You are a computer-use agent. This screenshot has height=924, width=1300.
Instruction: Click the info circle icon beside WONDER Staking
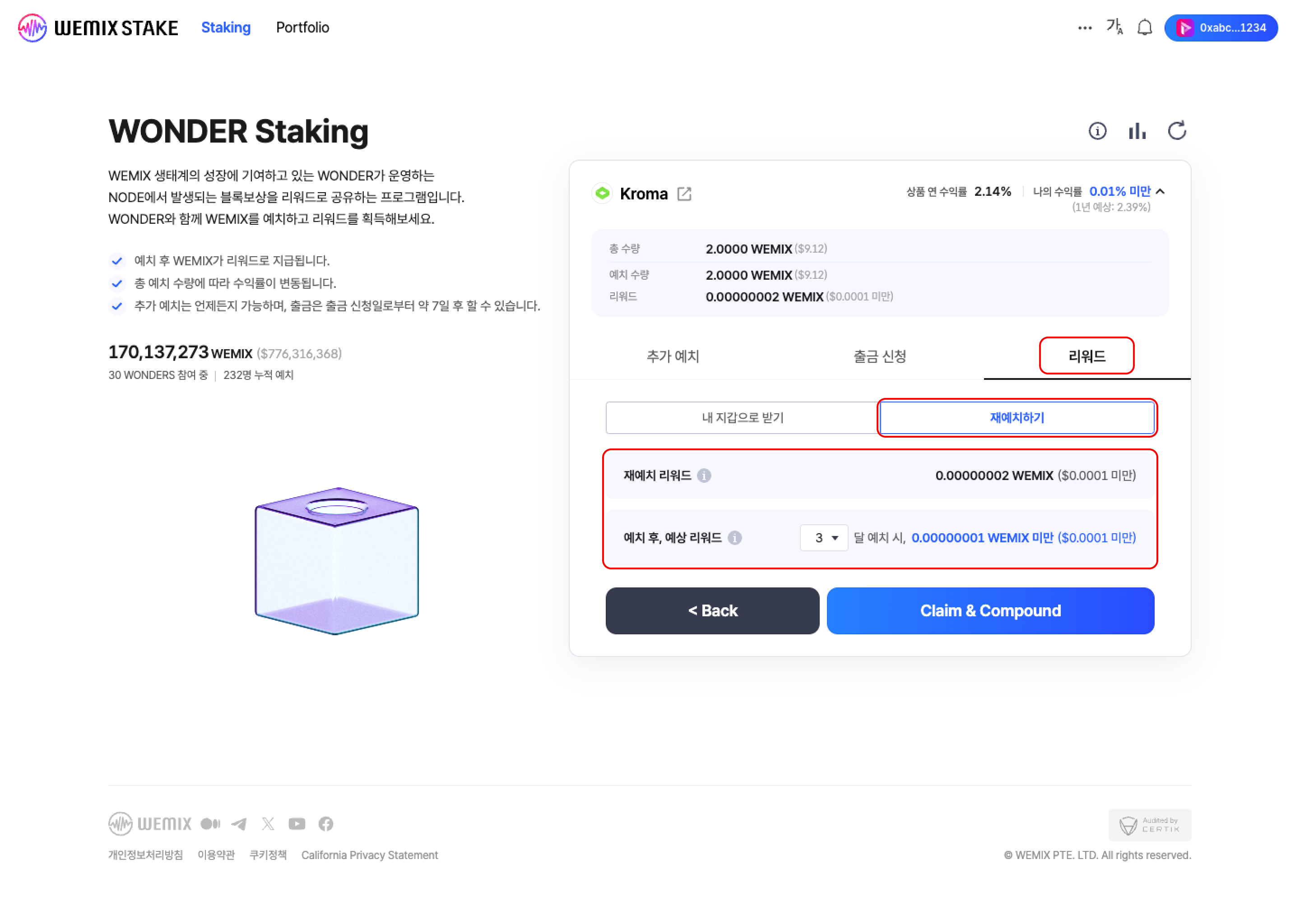point(1097,131)
